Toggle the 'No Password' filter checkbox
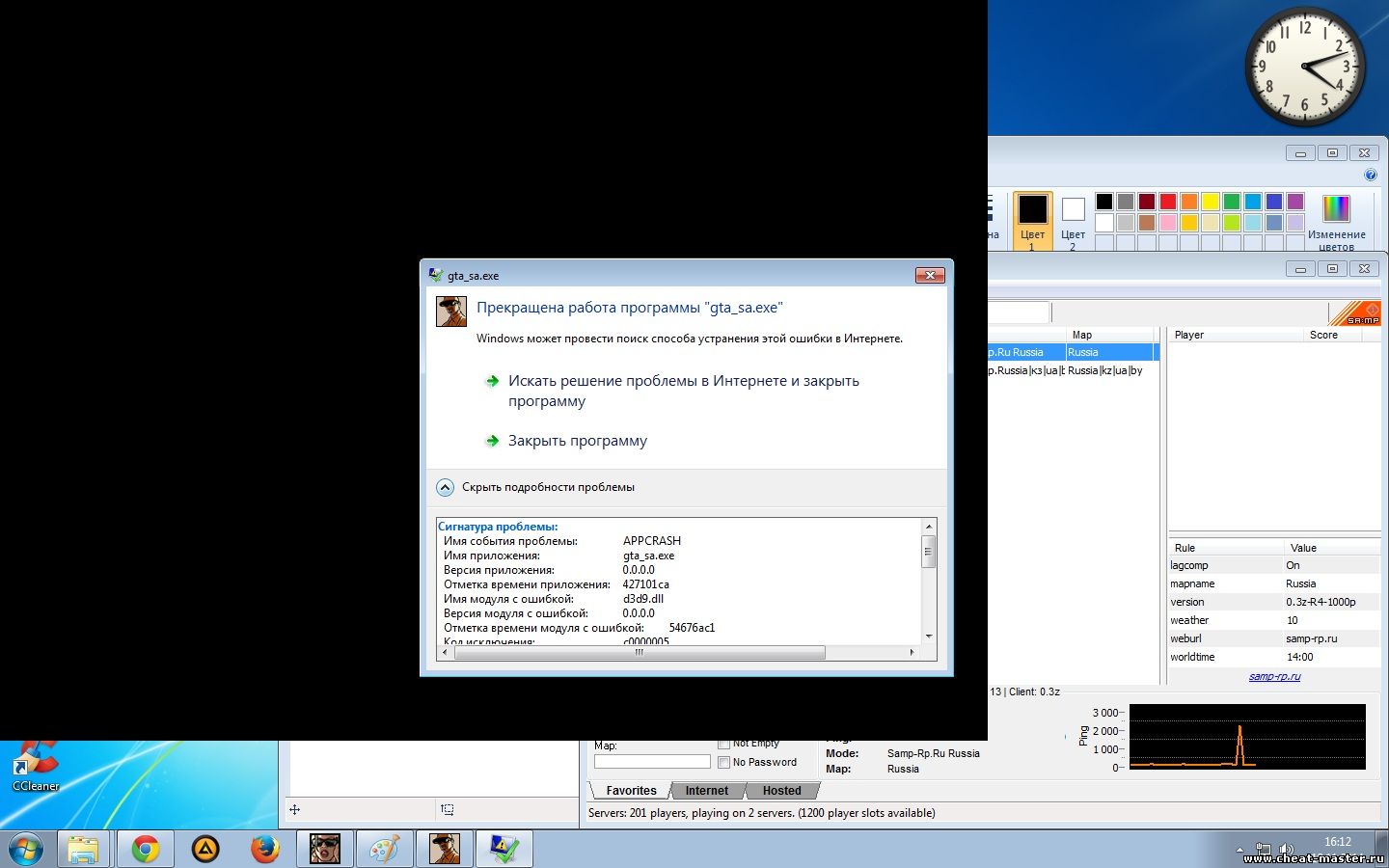 click(724, 762)
